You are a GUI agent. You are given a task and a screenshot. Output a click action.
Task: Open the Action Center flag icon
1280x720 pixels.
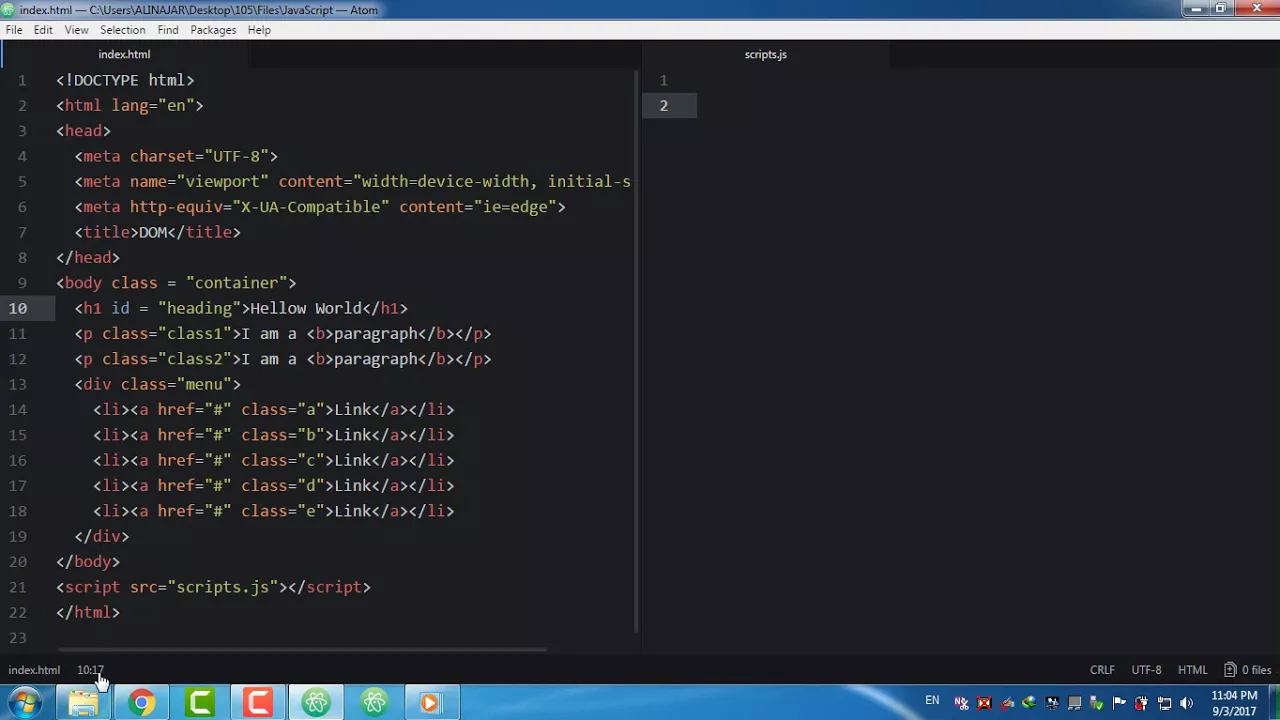tap(1119, 703)
